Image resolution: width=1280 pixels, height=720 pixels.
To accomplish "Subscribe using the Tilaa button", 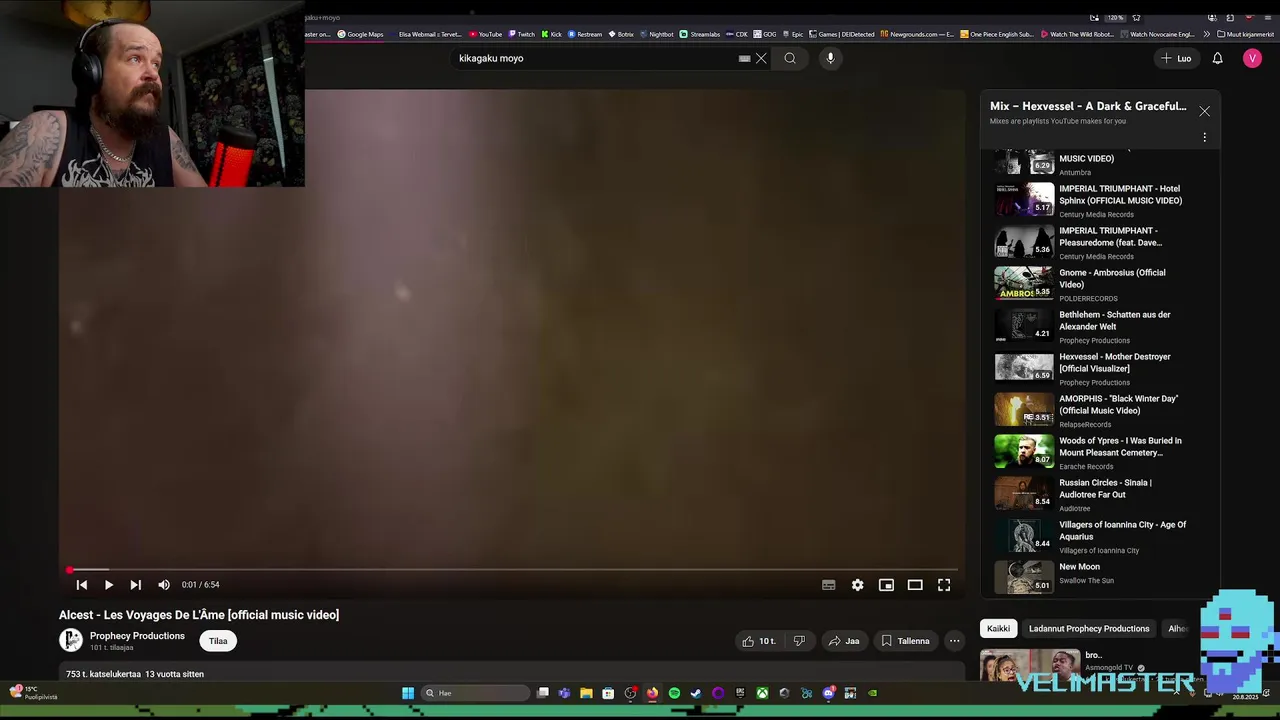I will pos(218,641).
